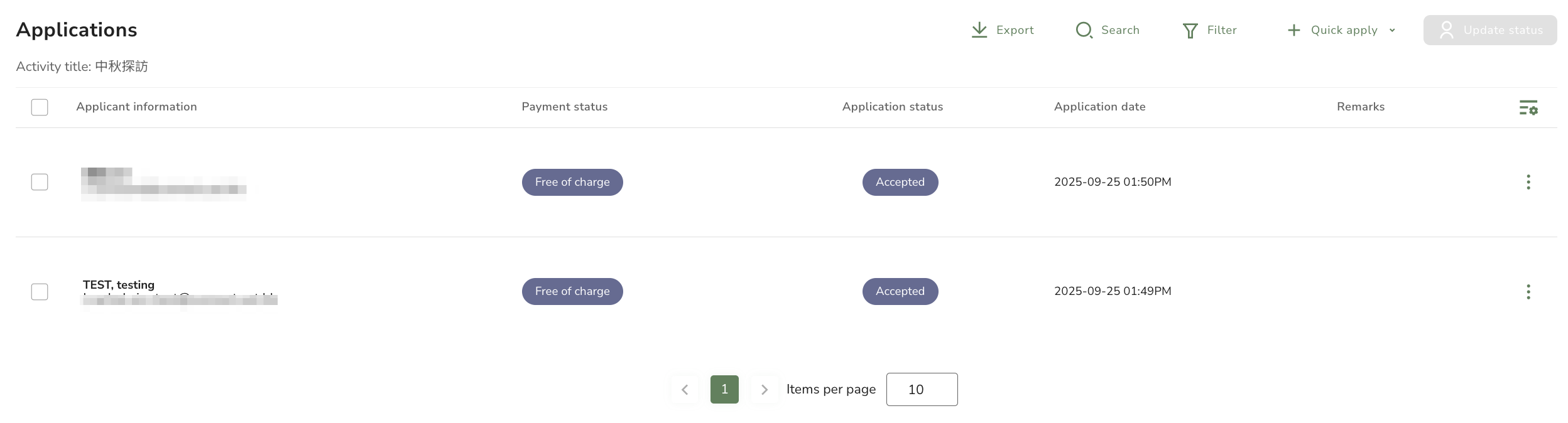Click the Search magnifier icon

(1084, 30)
